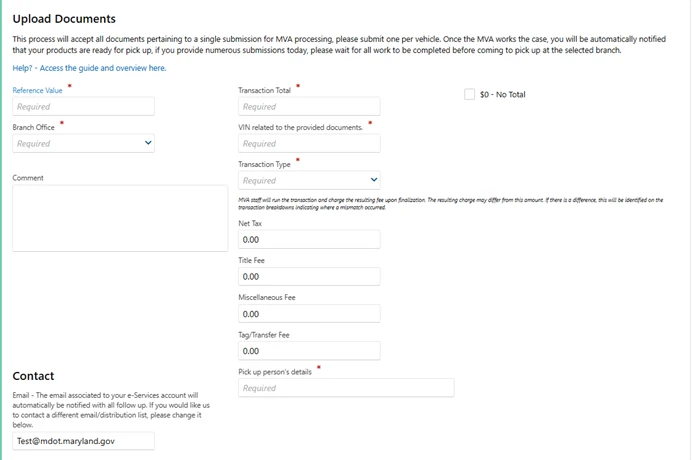Viewport: 692px width, 460px height.
Task: Focus the Reference Value input field
Action: point(83,106)
